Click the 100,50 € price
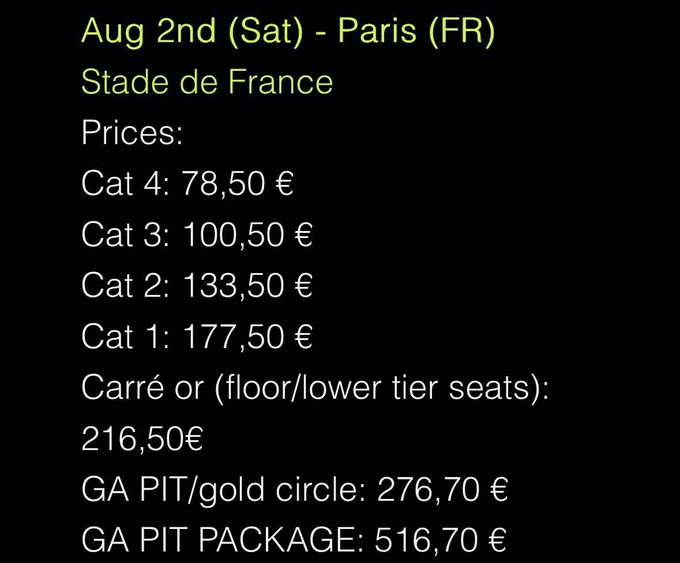 point(248,235)
